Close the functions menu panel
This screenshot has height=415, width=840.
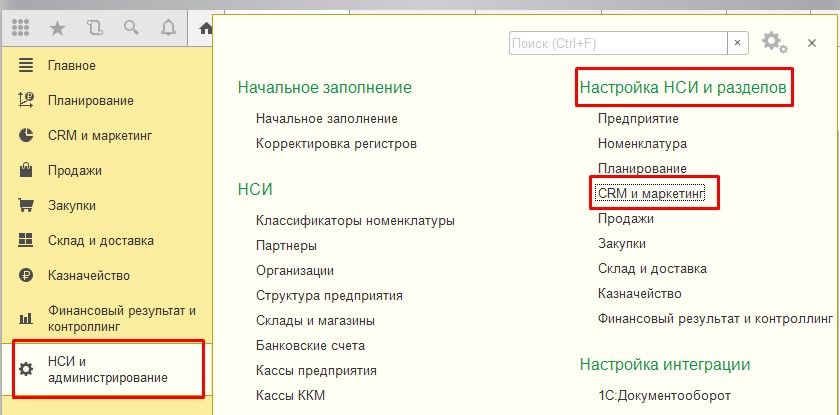(812, 43)
